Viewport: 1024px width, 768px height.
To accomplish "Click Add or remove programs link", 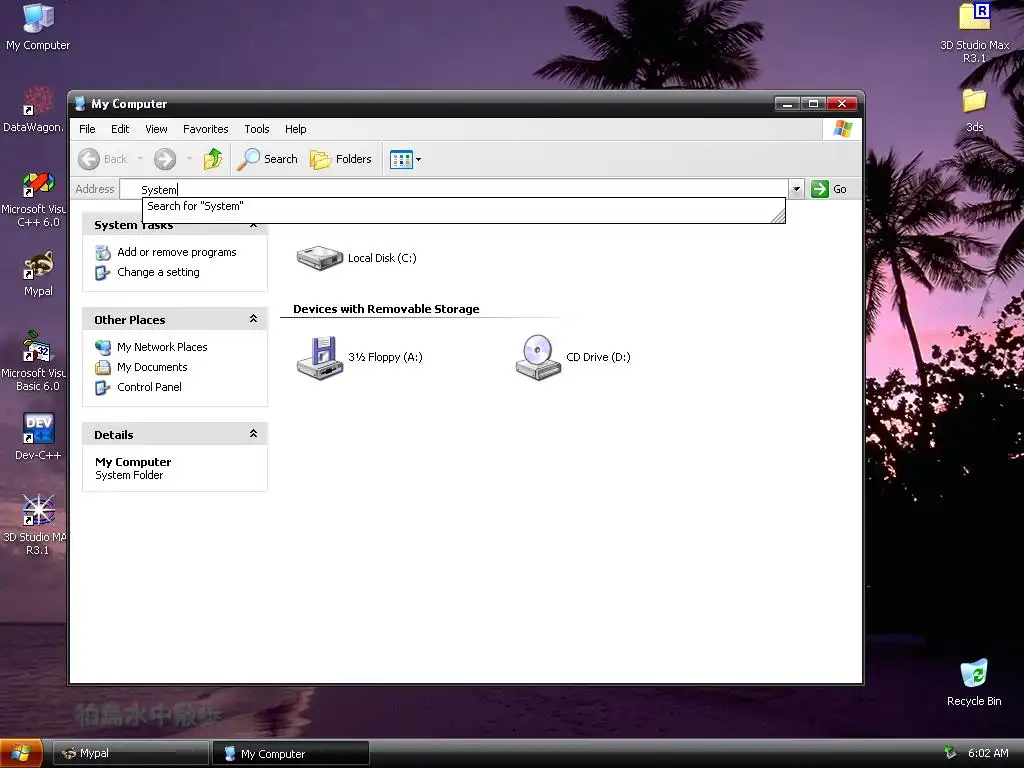I will coord(176,252).
